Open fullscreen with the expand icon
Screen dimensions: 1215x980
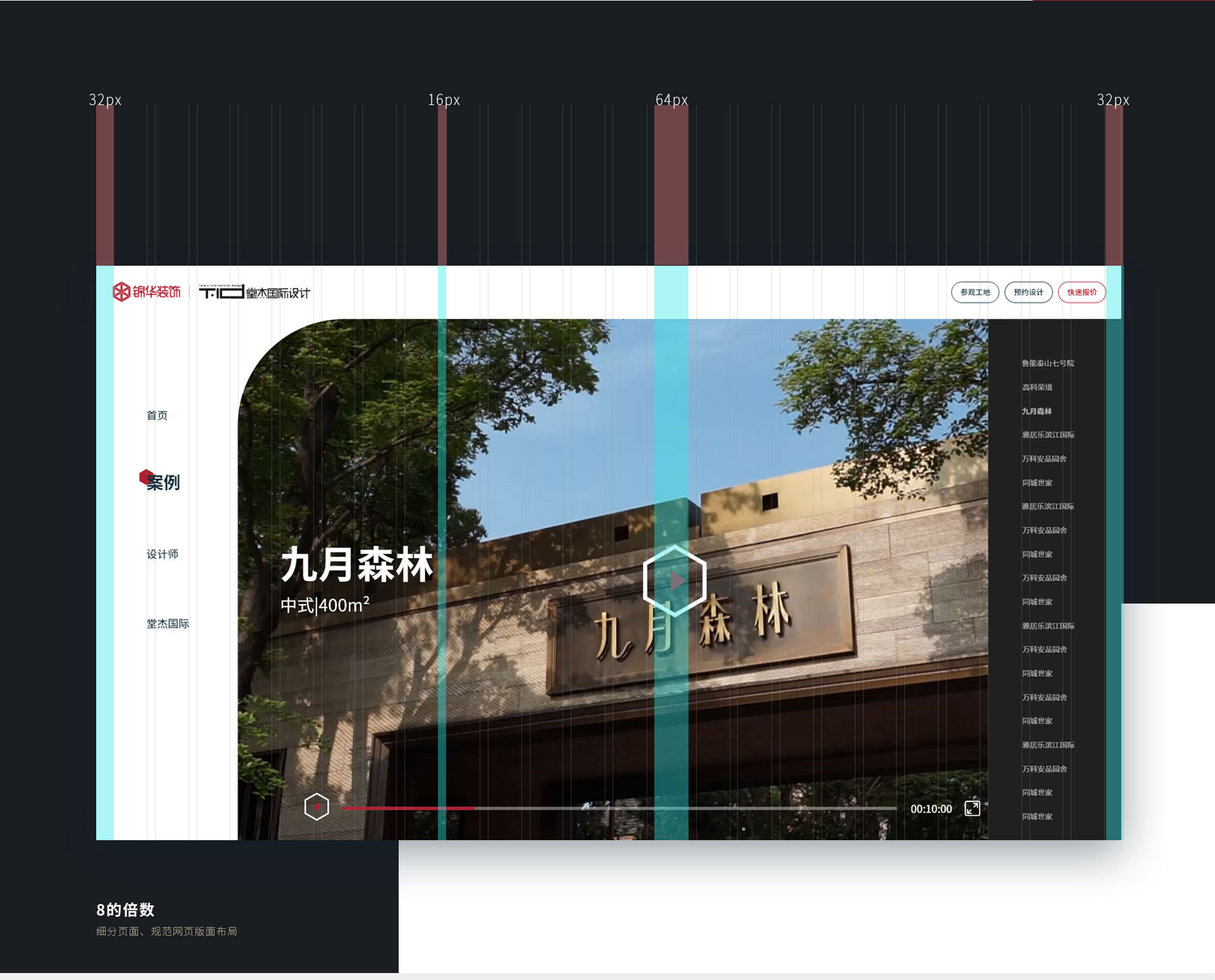pos(972,808)
